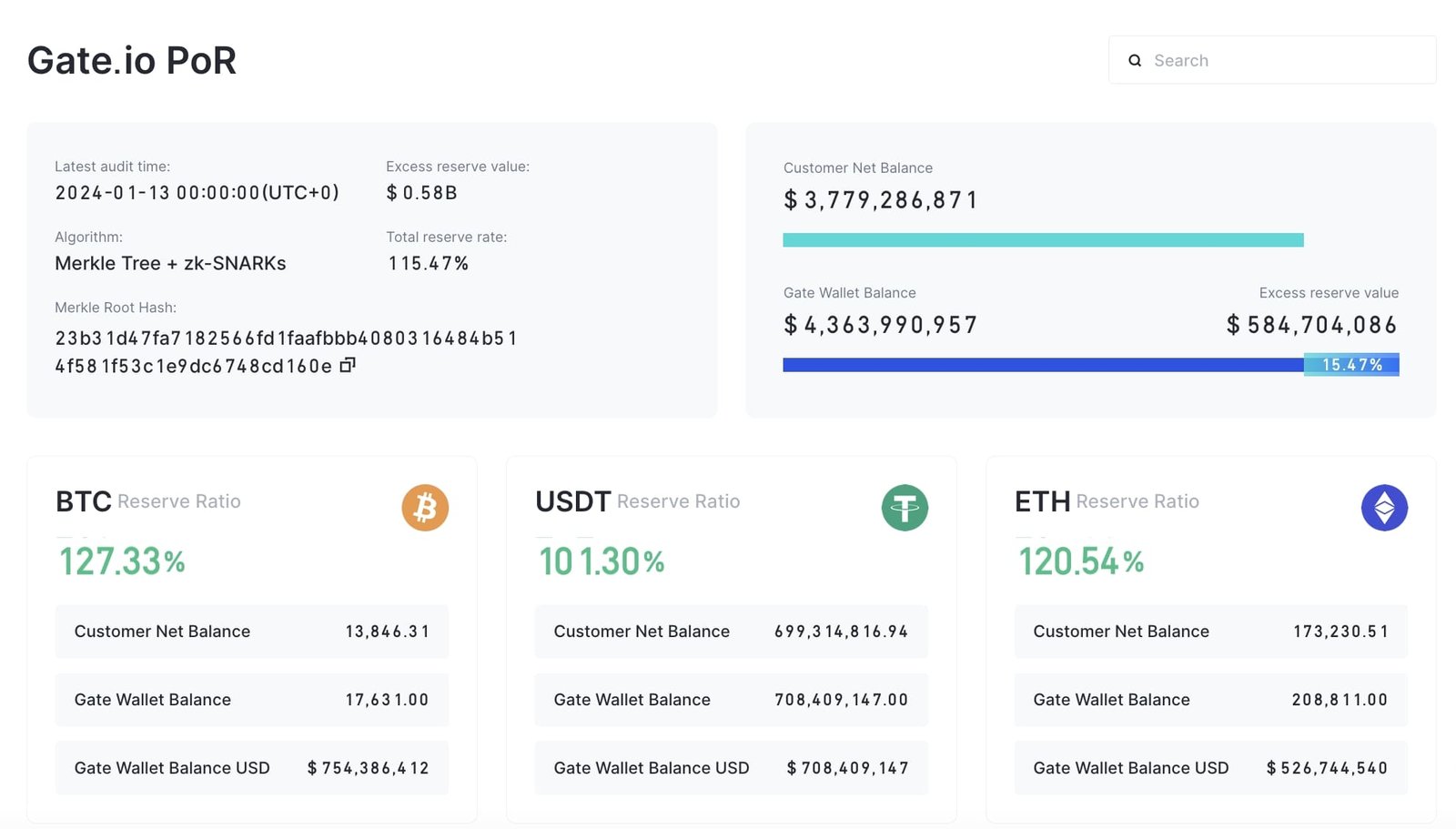Click the dark blue Gate Wallet Balance bar
The image size is (1456, 829).
1043,365
